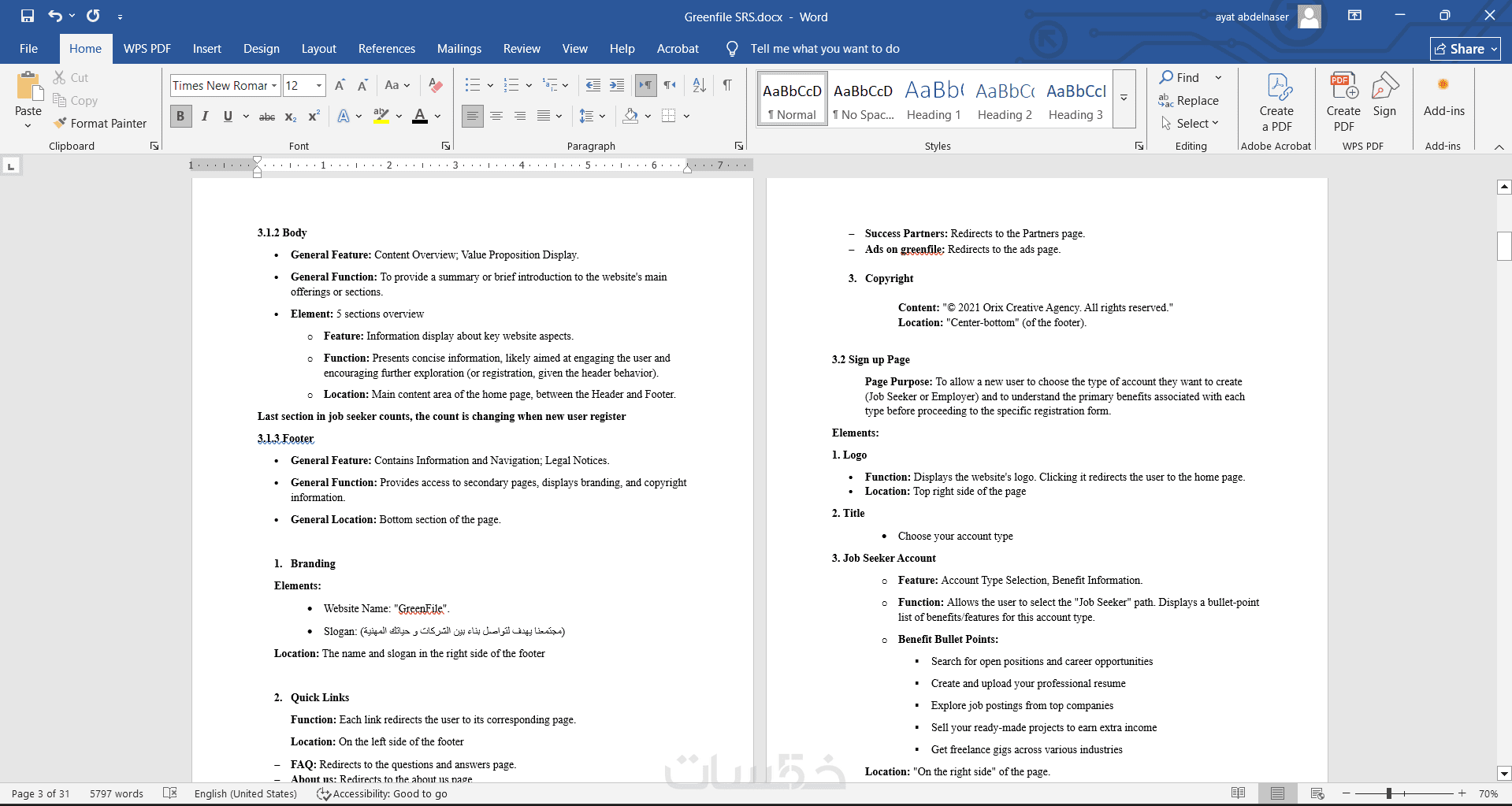Activate the Format Painter tool
Image resolution: width=1512 pixels, height=806 pixels.
pos(100,123)
